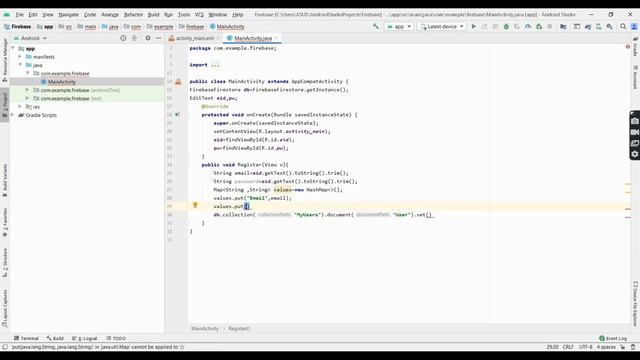Open Build Variants side panel
640x360 pixels.
coord(5,180)
